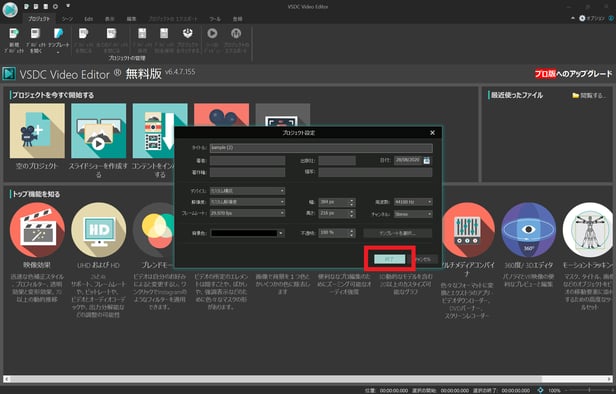Click the zoom slider in status bar
This screenshot has height=394, width=616.
[589, 390]
